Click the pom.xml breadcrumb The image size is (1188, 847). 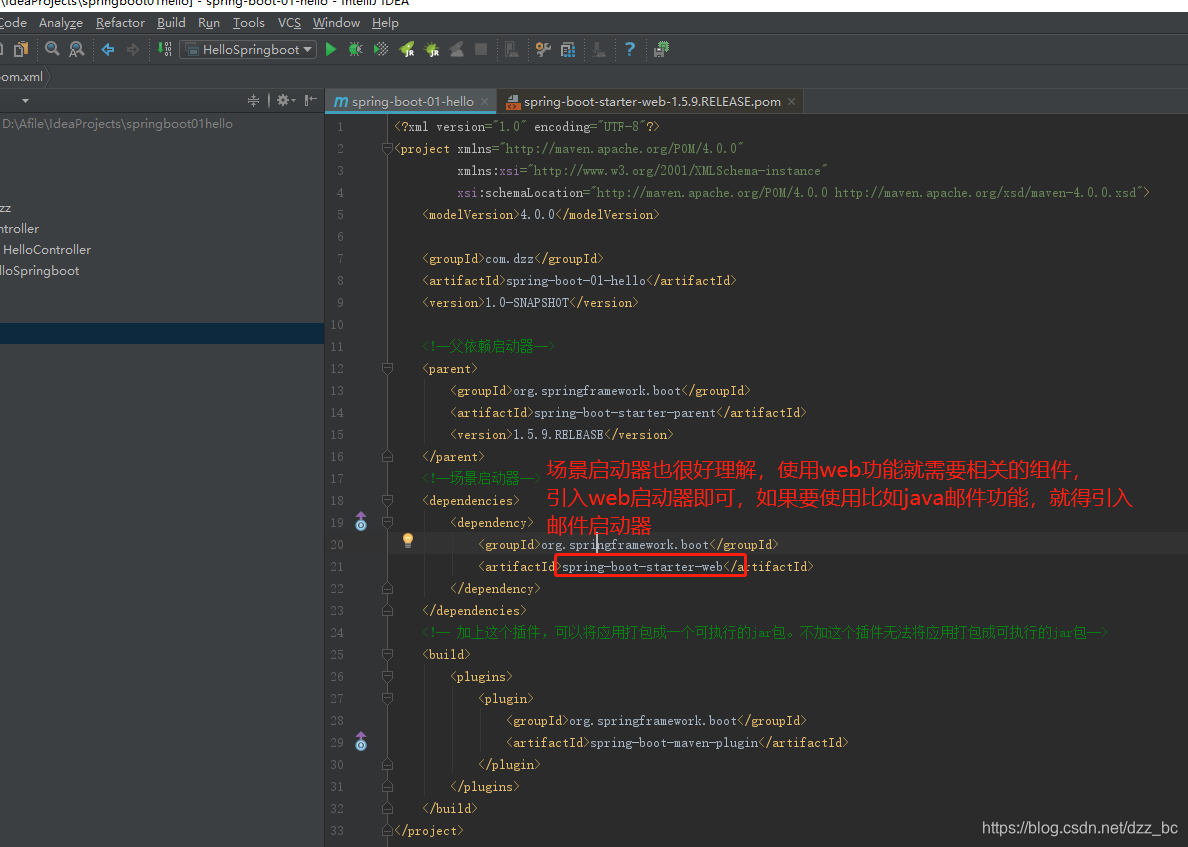point(21,77)
